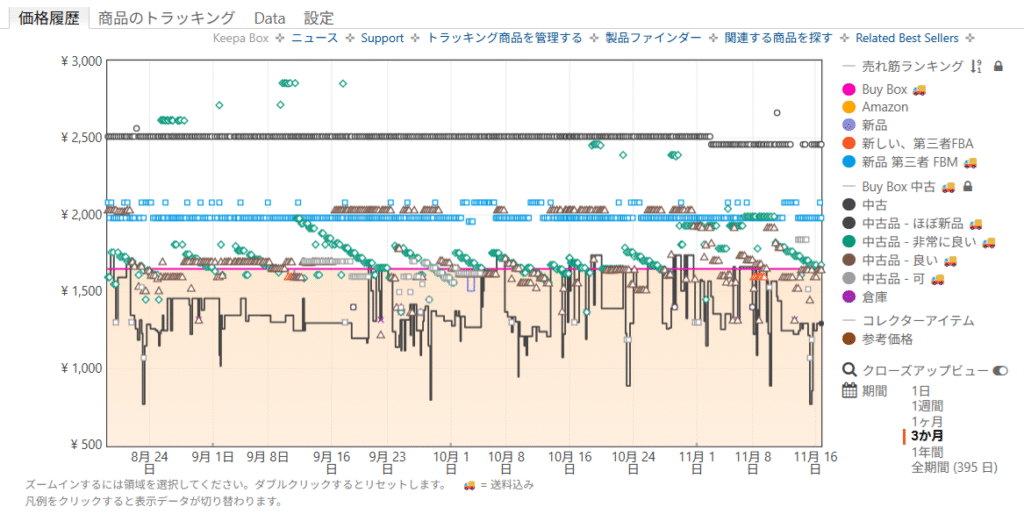Viewport: 1024px width, 514px height.
Task: Click the magnifier icon for クローズアップビュー
Action: pyautogui.click(x=849, y=370)
